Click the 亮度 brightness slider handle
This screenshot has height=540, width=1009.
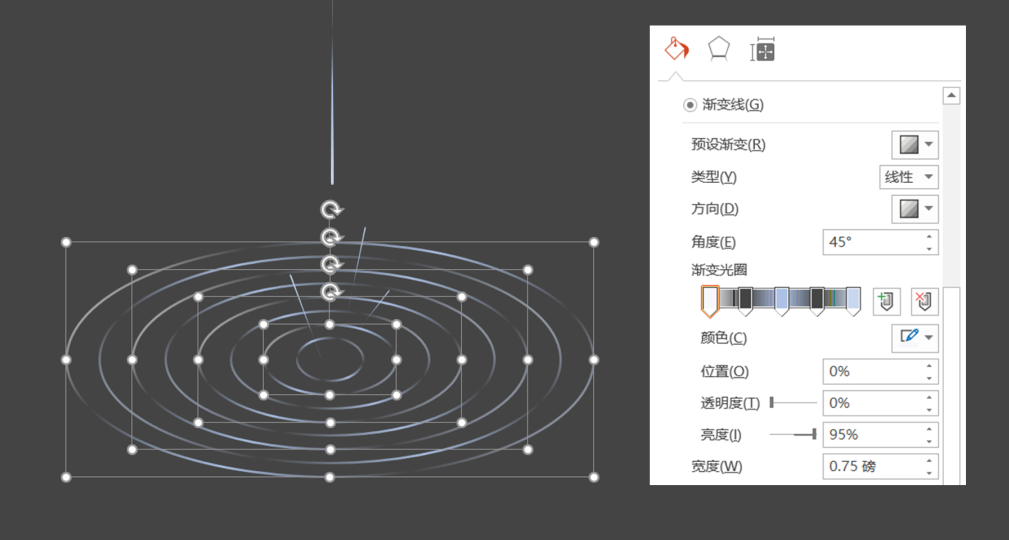[x=814, y=434]
